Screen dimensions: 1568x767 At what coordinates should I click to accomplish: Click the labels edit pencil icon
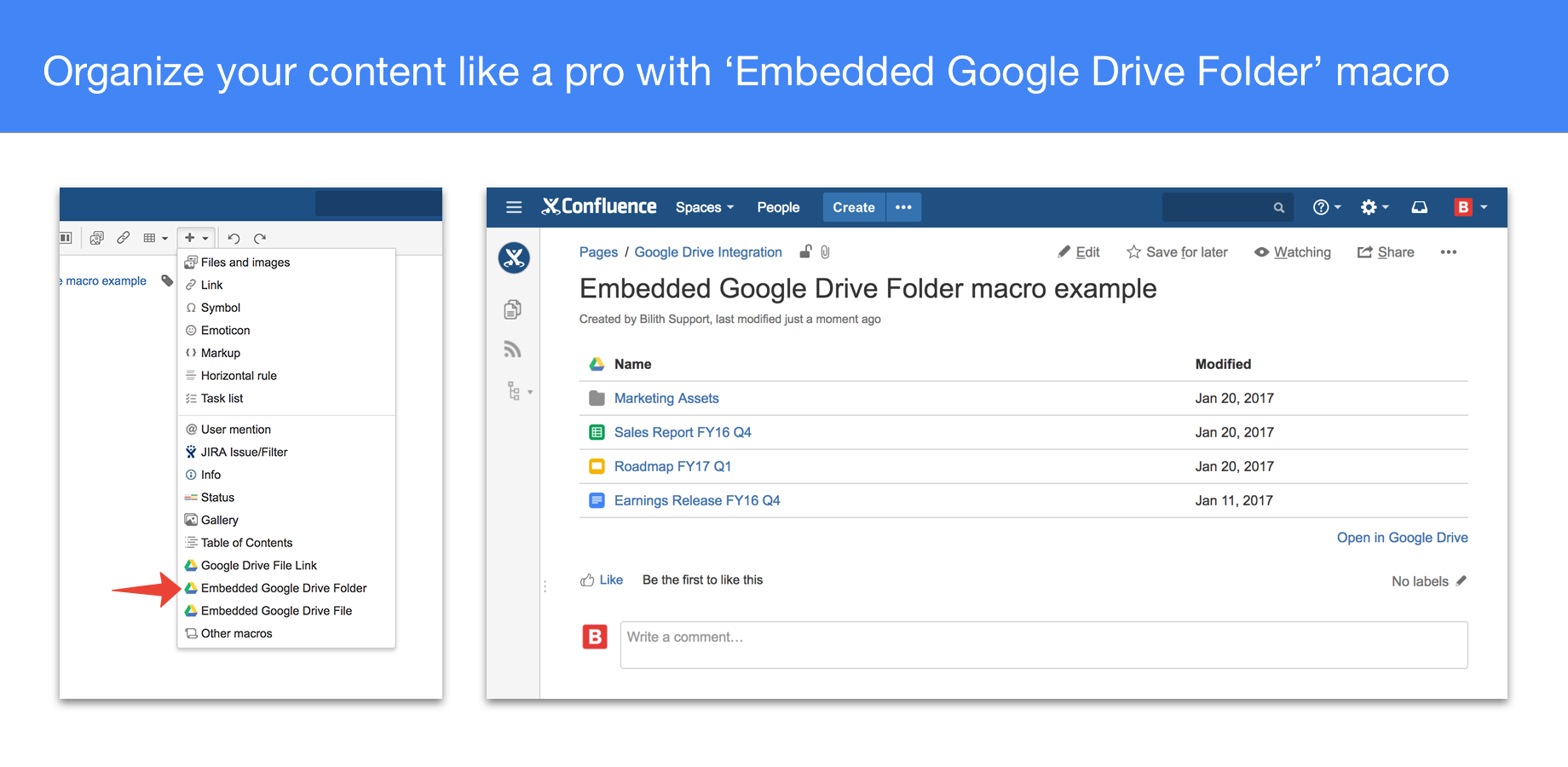click(x=1461, y=580)
